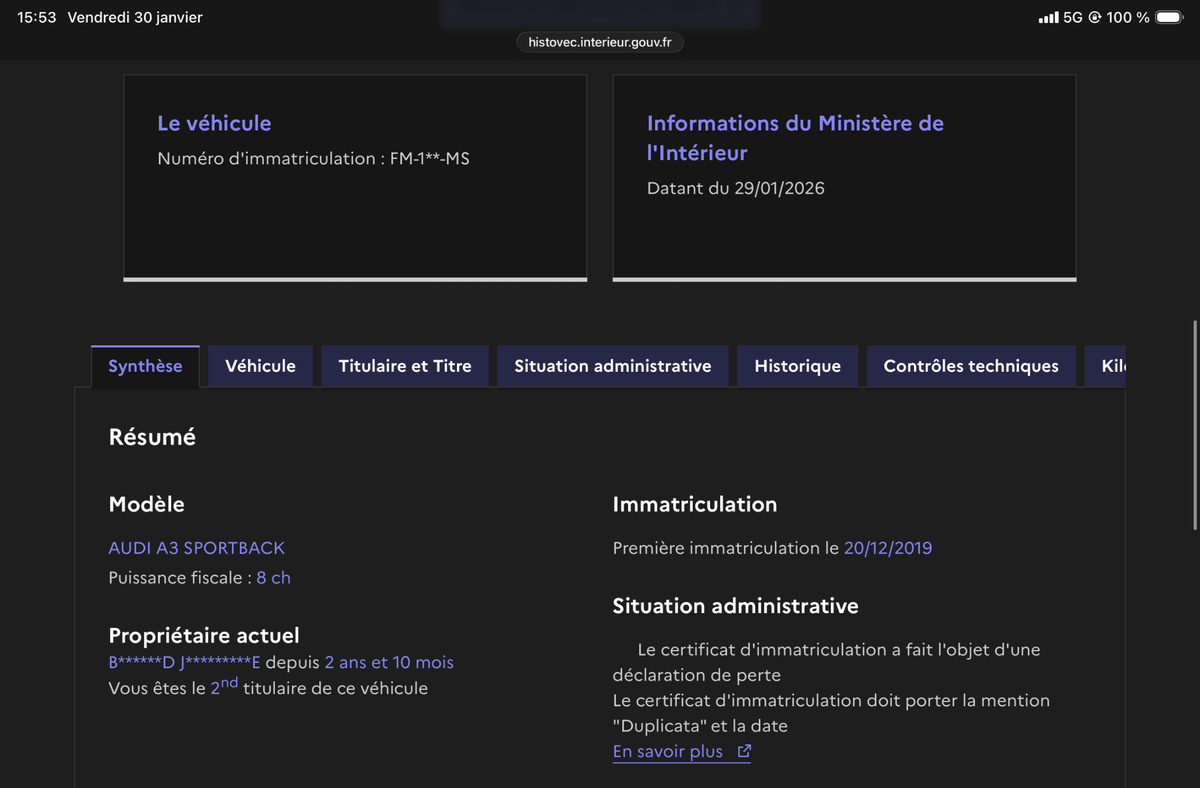Click the Le véhicule card heading
This screenshot has width=1200, height=788.
214,123
